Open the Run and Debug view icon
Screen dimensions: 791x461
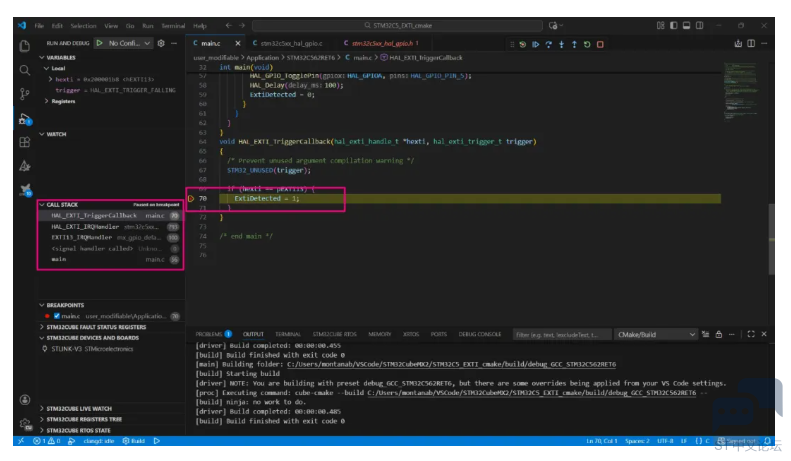[24, 120]
